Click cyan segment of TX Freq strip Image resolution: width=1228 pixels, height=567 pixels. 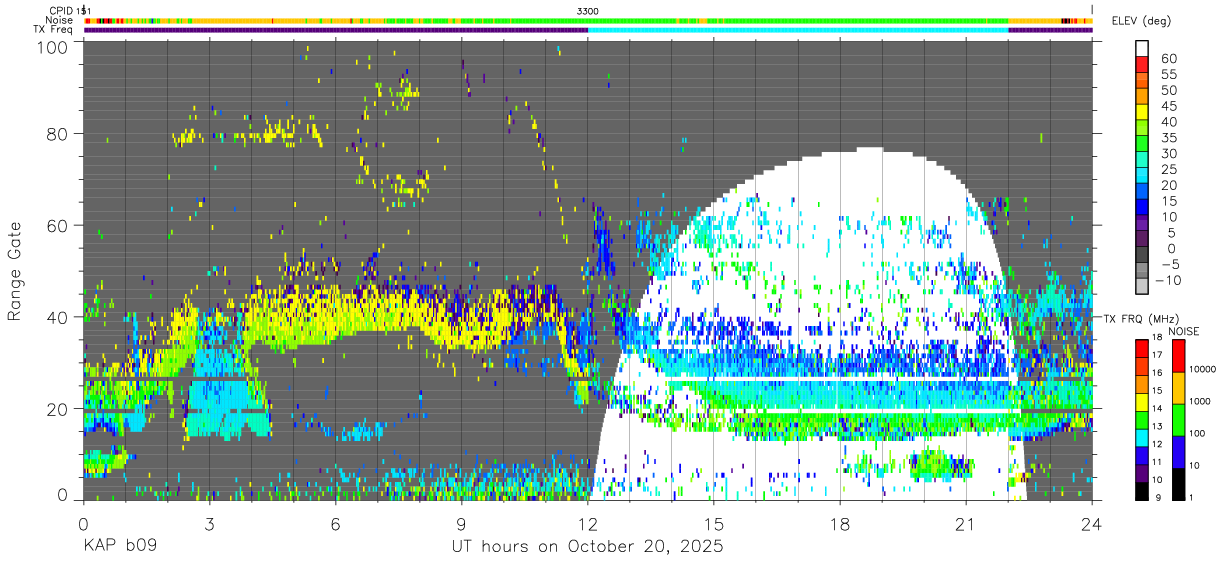tap(798, 30)
